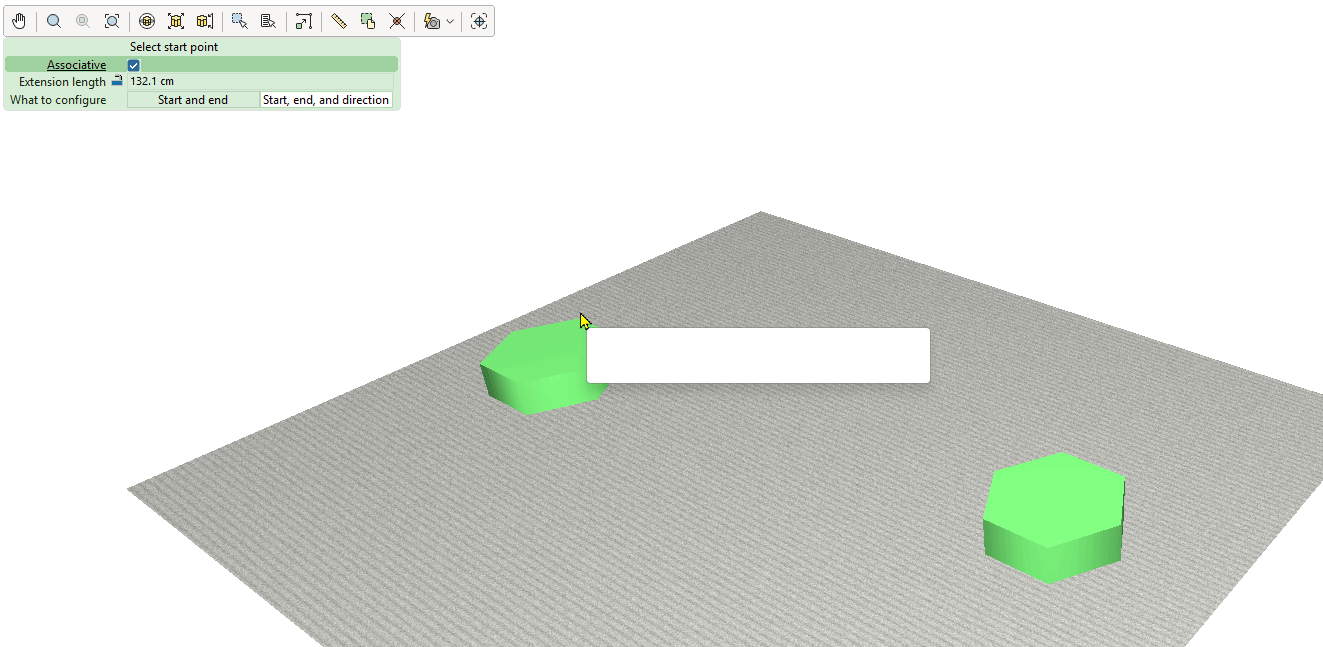Viewport: 1323px width, 647px height.
Task: Expand the camera snapshot dropdown arrow
Action: [450, 21]
